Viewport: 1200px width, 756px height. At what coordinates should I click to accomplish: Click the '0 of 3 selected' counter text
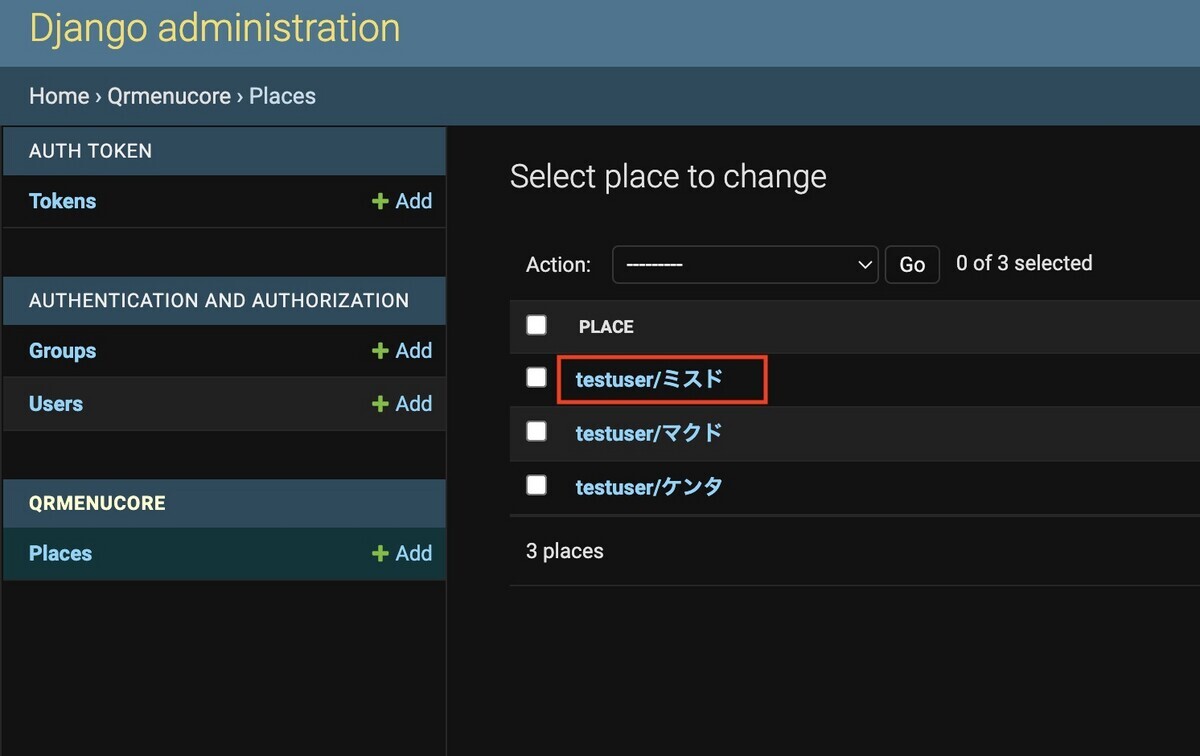1024,263
